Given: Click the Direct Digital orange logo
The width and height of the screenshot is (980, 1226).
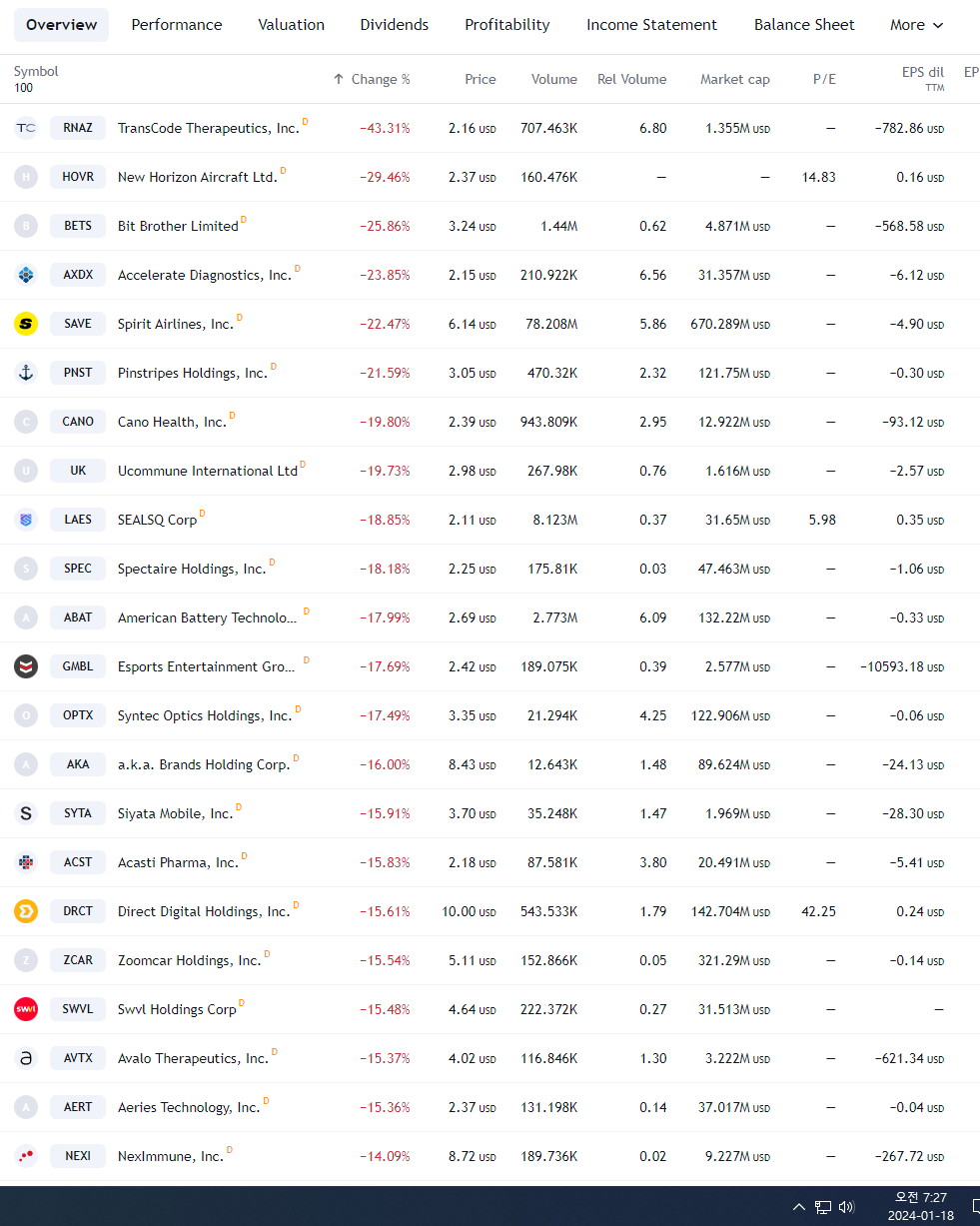Looking at the screenshot, I should (x=26, y=911).
